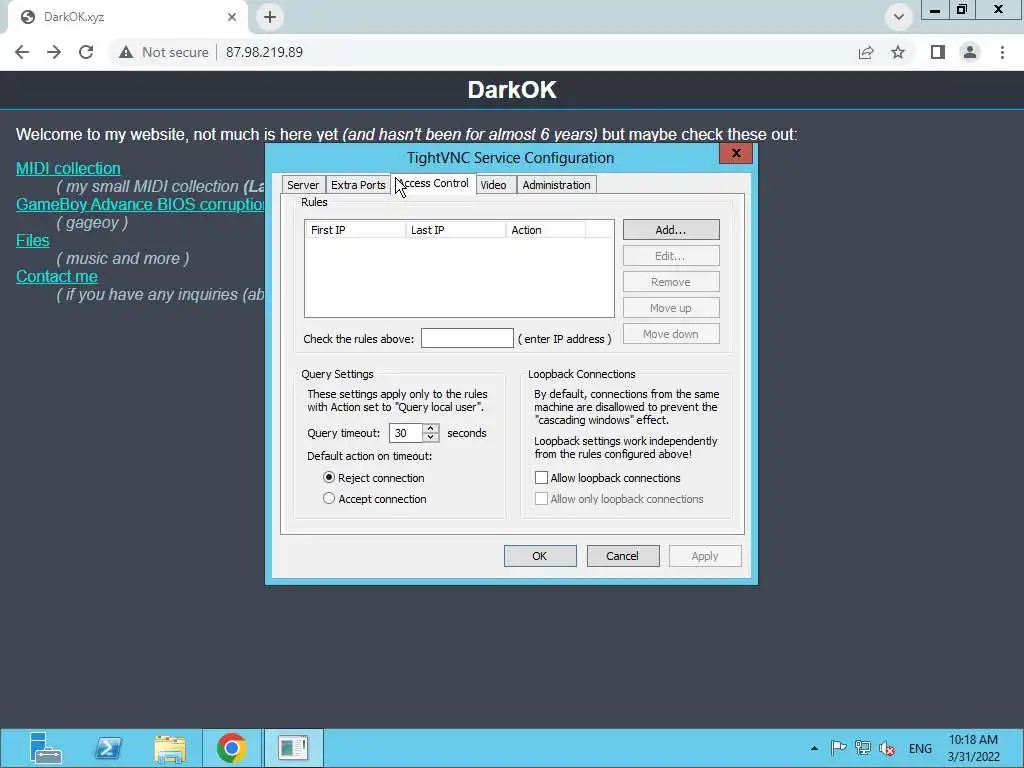Go forward in Chrome browser
Image resolution: width=1024 pixels, height=768 pixels.
(x=54, y=52)
